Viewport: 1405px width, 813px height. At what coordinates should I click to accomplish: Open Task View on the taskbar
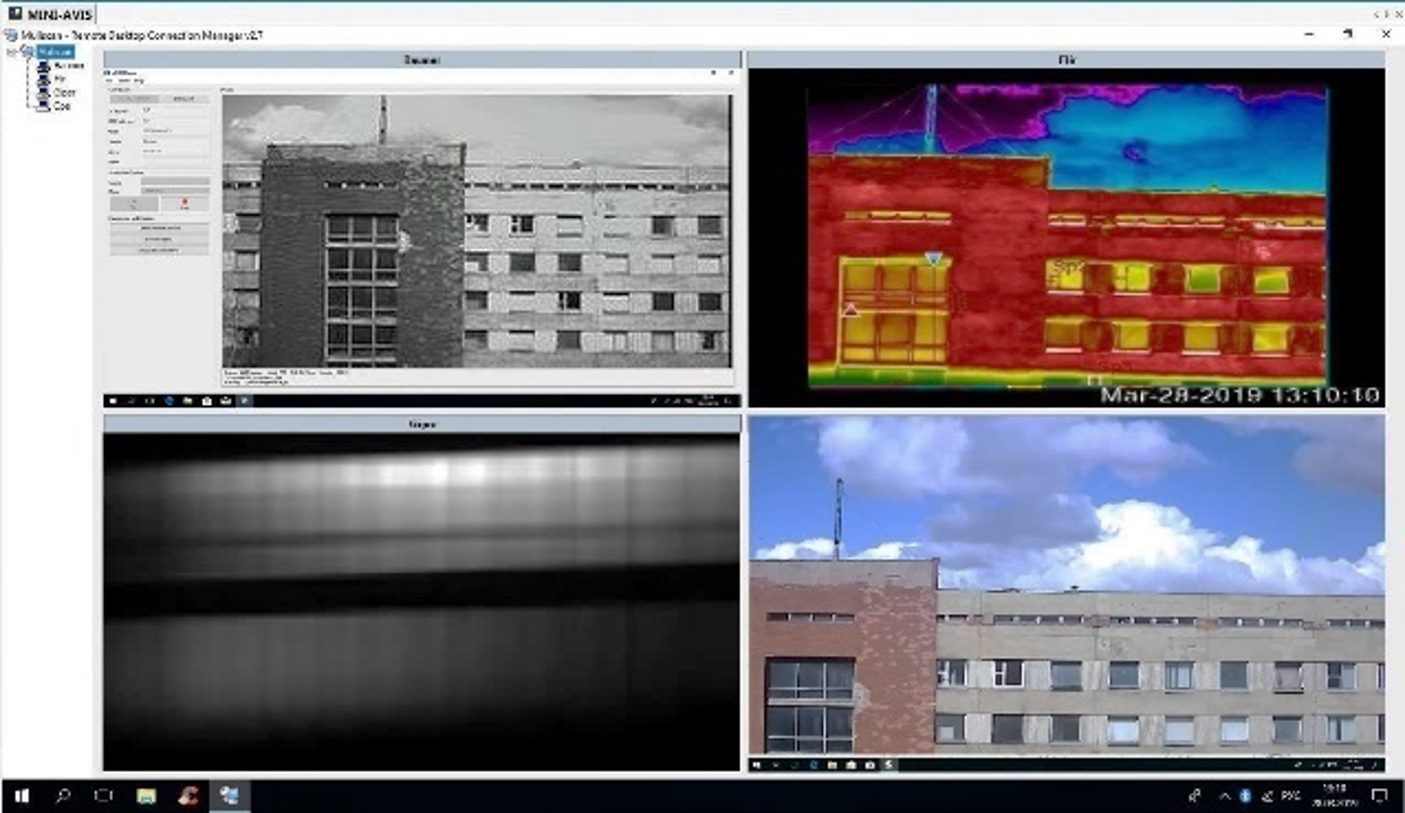(104, 796)
